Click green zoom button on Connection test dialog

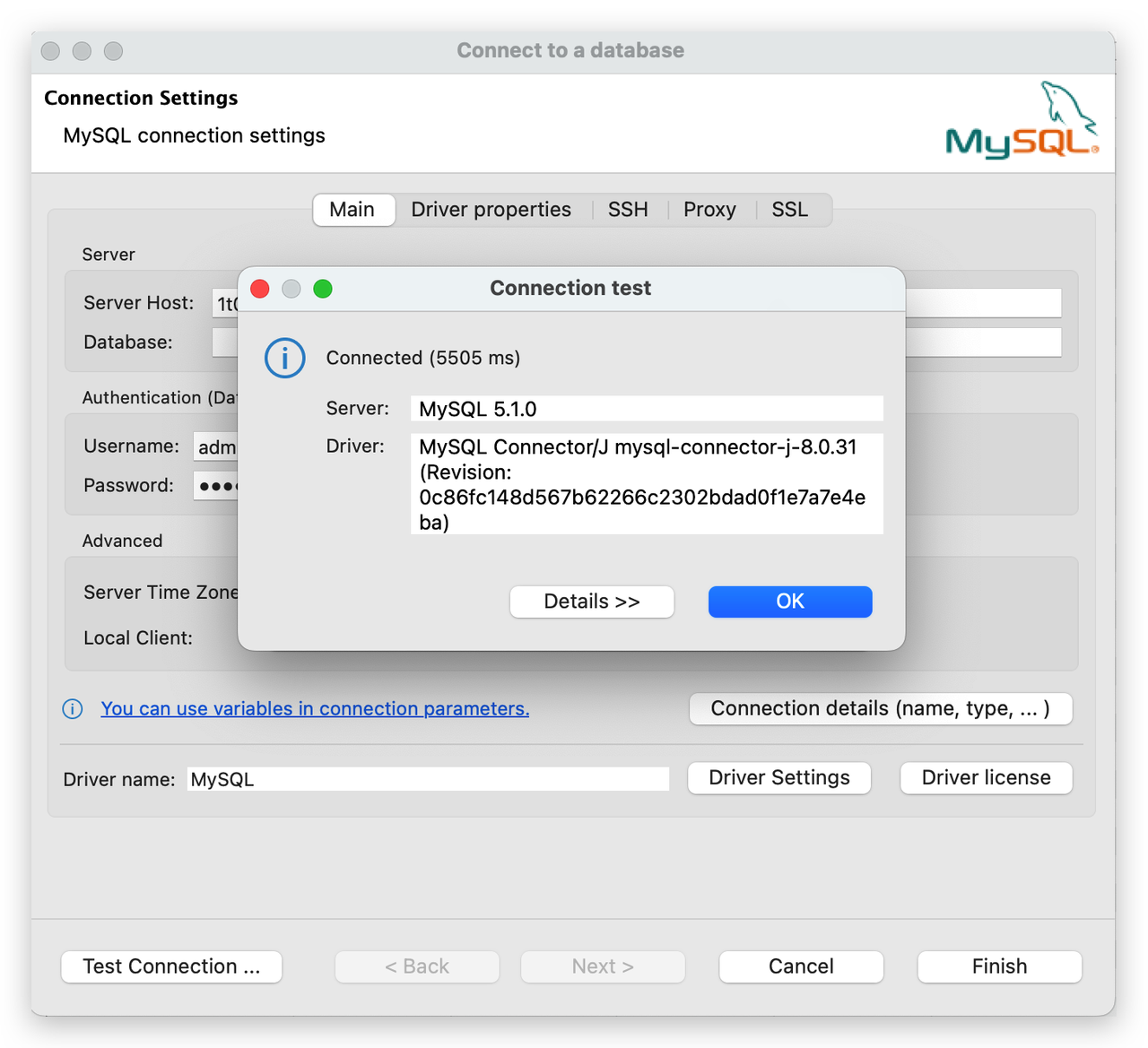point(323,289)
